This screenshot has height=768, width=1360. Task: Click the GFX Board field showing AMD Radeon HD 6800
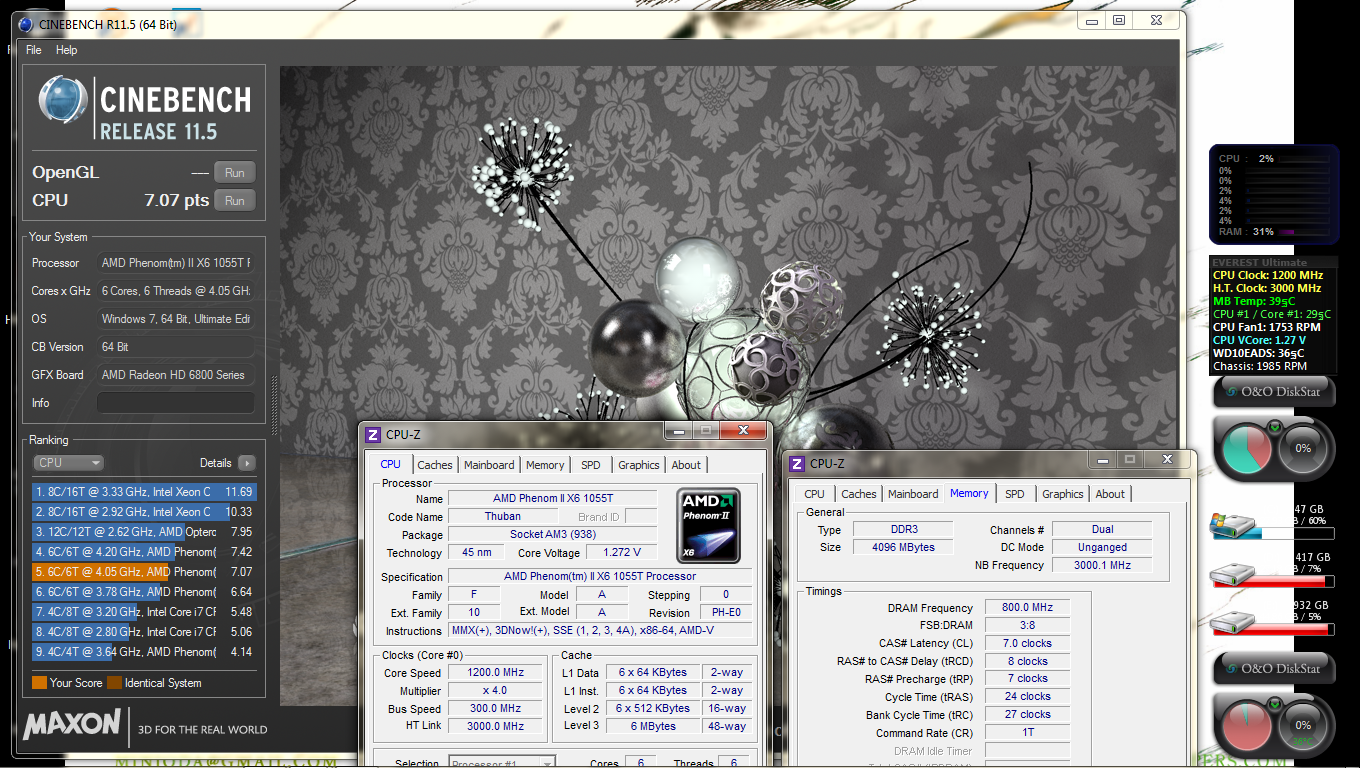click(175, 375)
